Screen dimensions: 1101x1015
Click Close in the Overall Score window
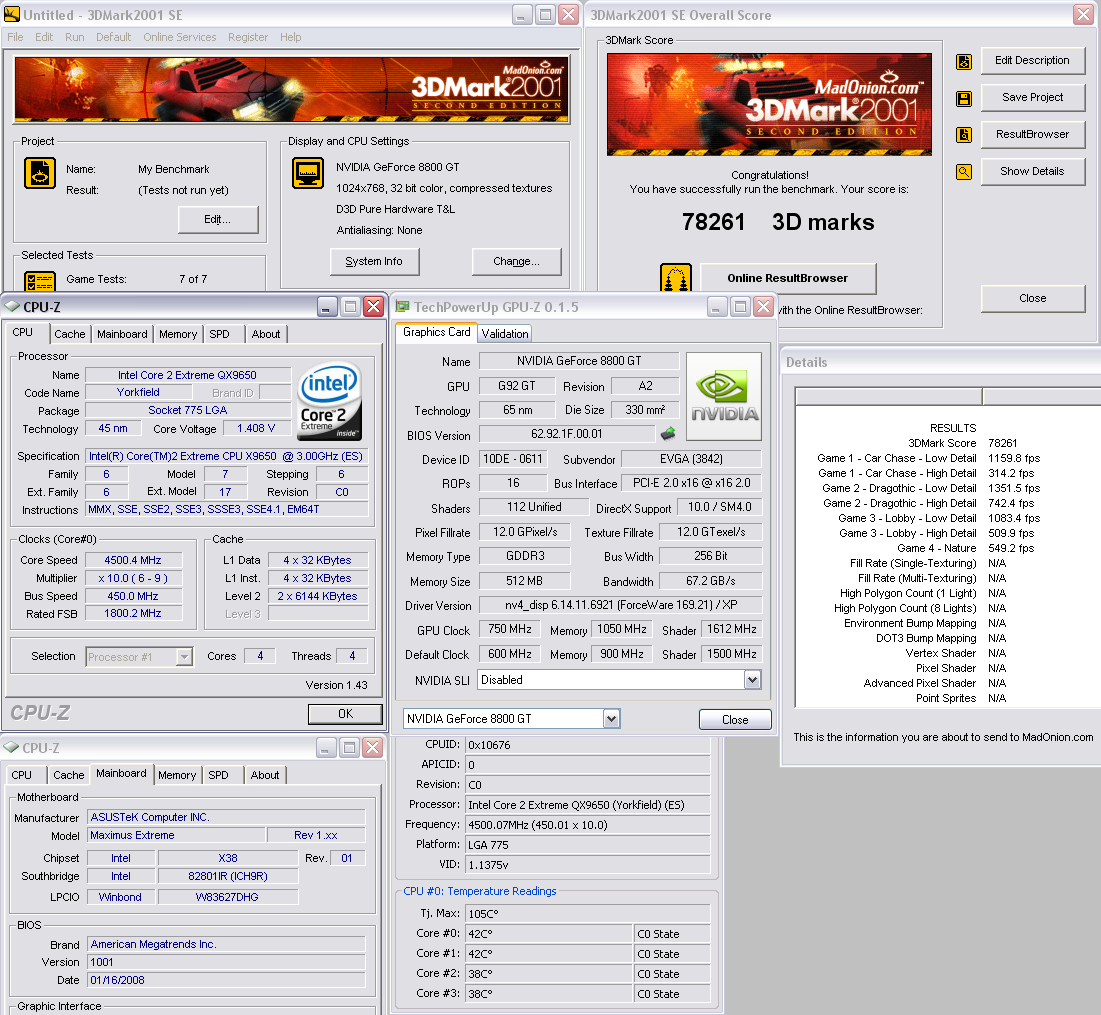[x=1032, y=298]
